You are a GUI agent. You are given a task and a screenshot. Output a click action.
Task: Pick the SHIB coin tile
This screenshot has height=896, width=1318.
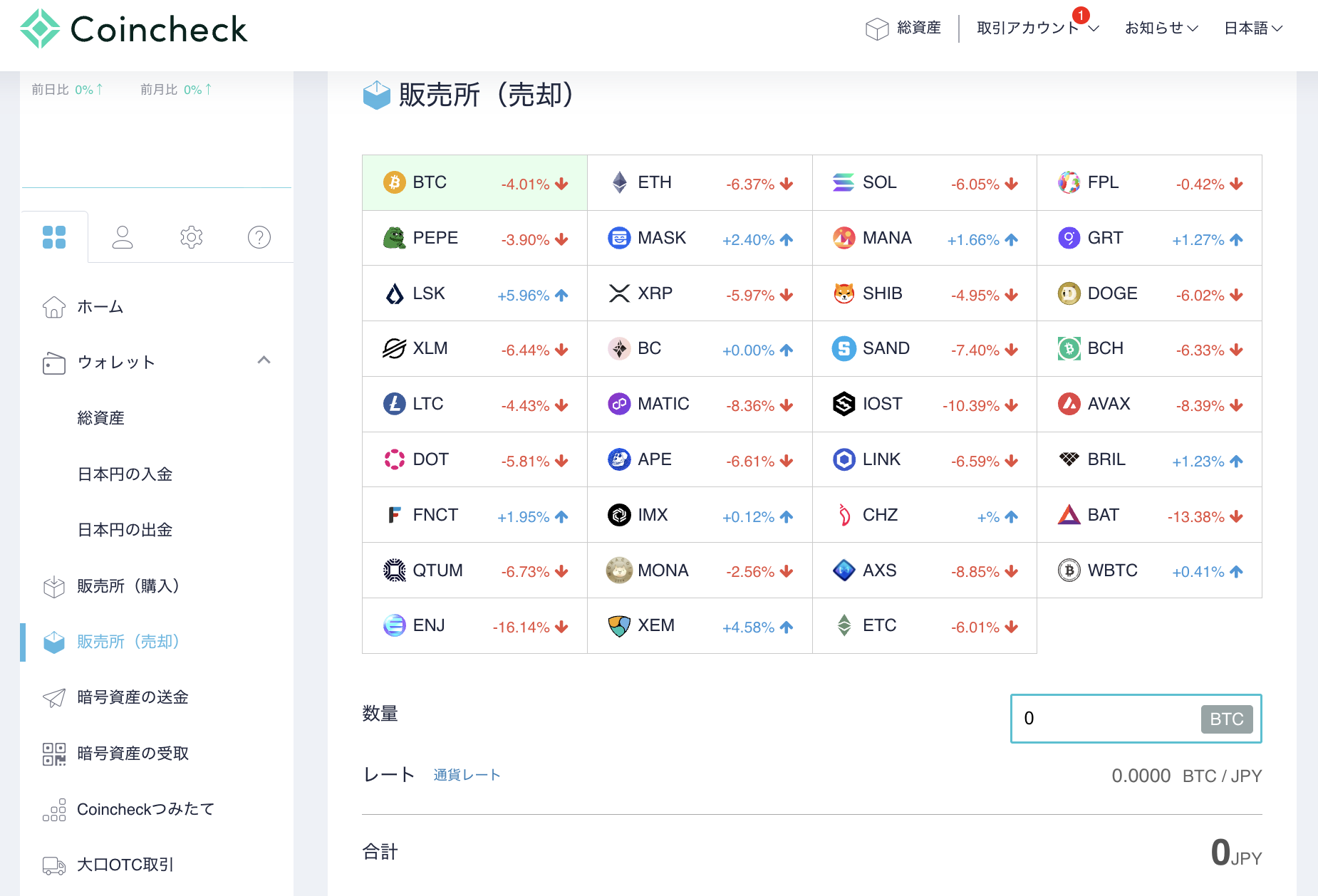coord(924,293)
